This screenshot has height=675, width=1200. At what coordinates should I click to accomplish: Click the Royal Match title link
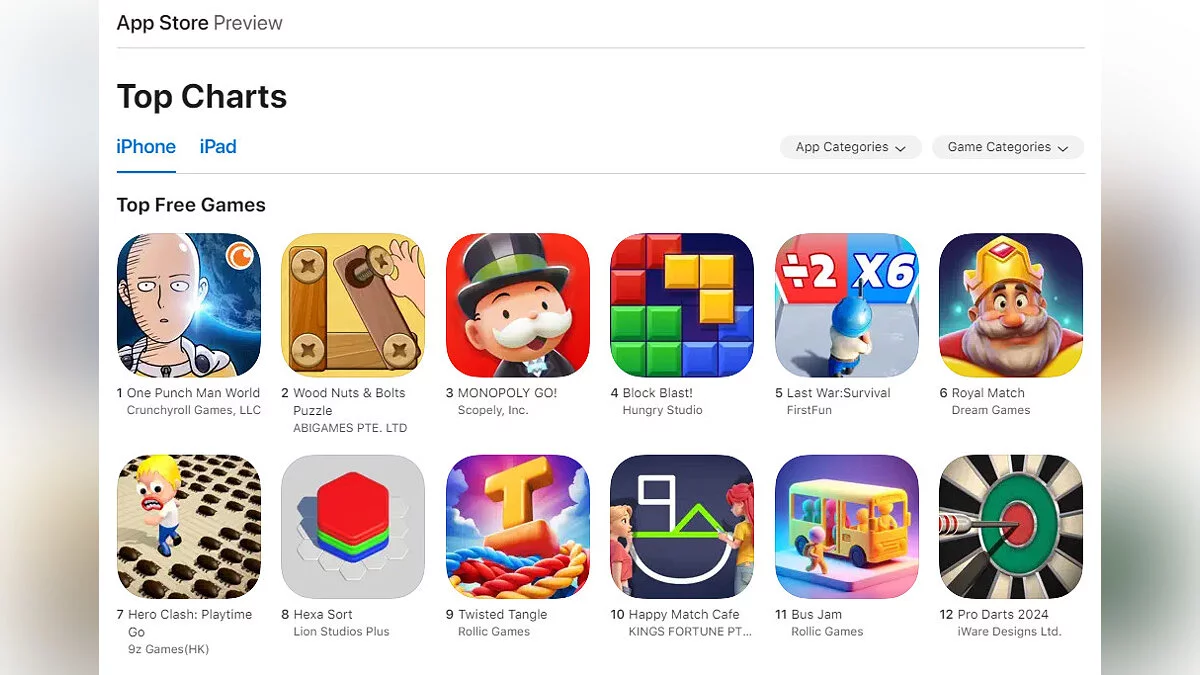[988, 393]
